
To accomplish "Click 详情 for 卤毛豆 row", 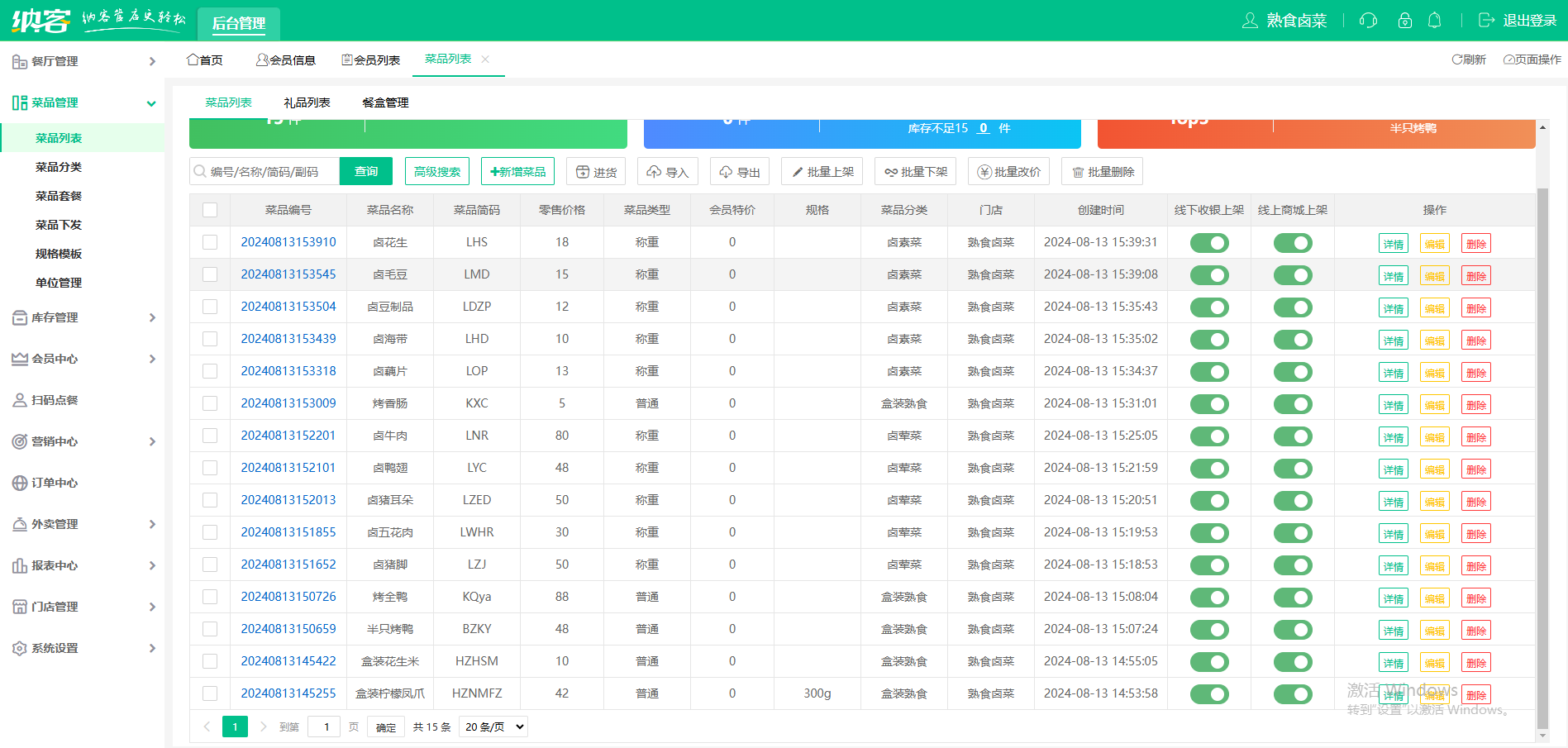I will click(1394, 276).
